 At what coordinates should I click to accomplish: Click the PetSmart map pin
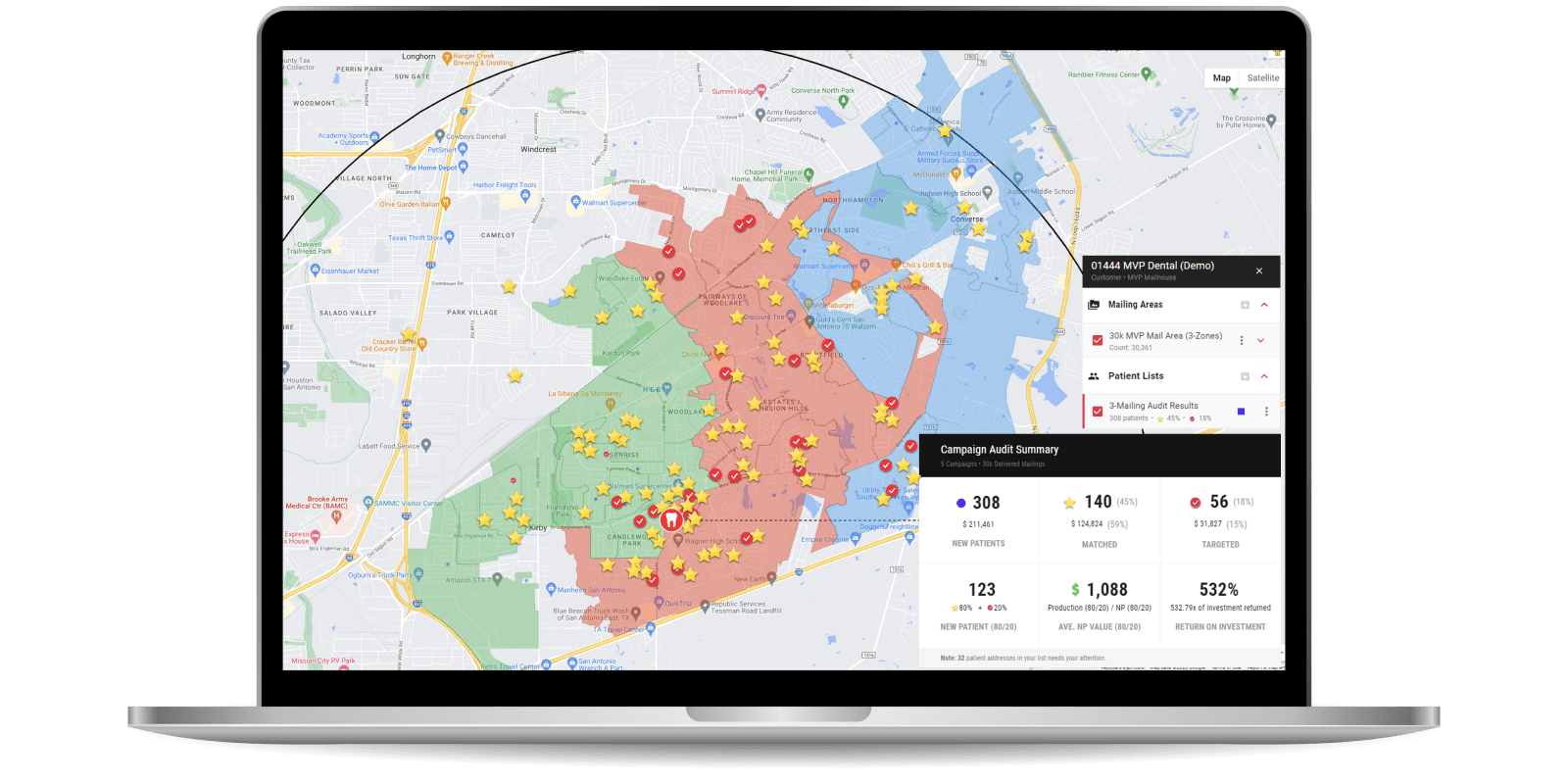tap(463, 150)
